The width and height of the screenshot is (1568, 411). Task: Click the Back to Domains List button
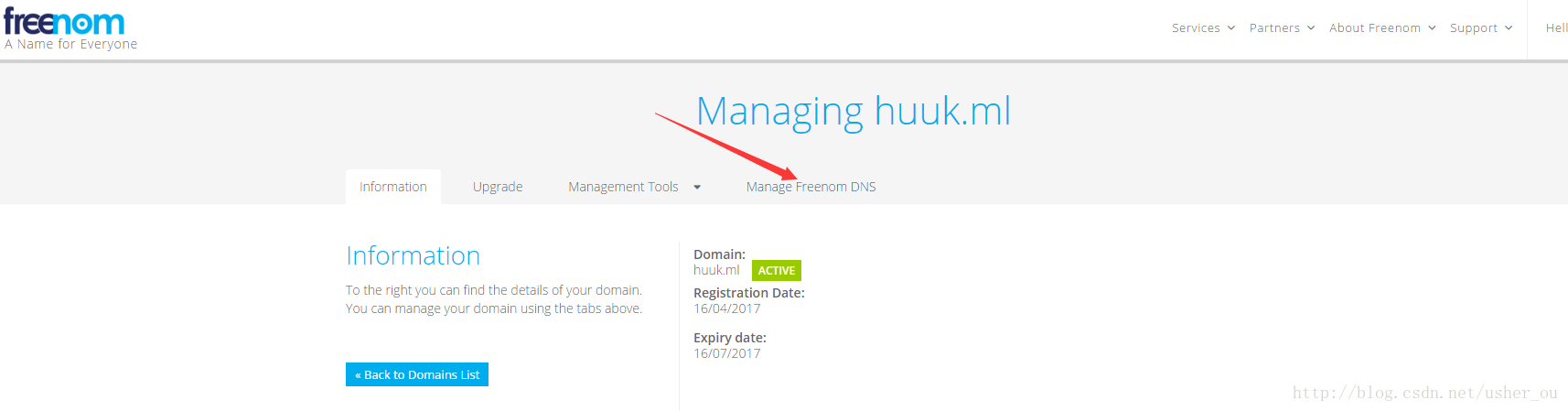pos(417,374)
